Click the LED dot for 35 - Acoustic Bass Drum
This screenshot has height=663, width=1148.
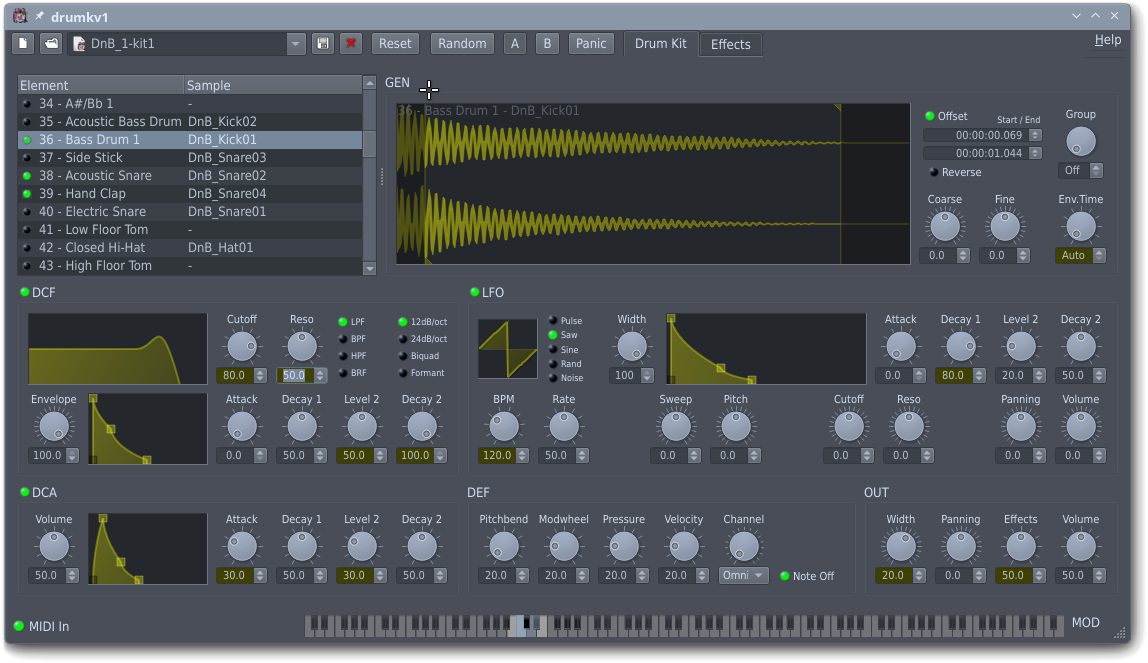[x=27, y=121]
